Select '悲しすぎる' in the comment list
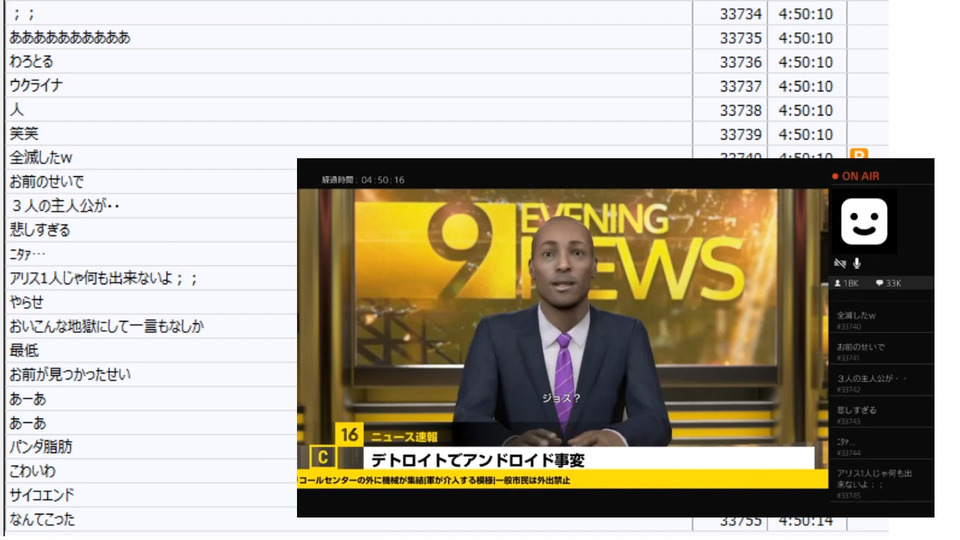Image resolution: width=960 pixels, height=540 pixels. (x=151, y=230)
